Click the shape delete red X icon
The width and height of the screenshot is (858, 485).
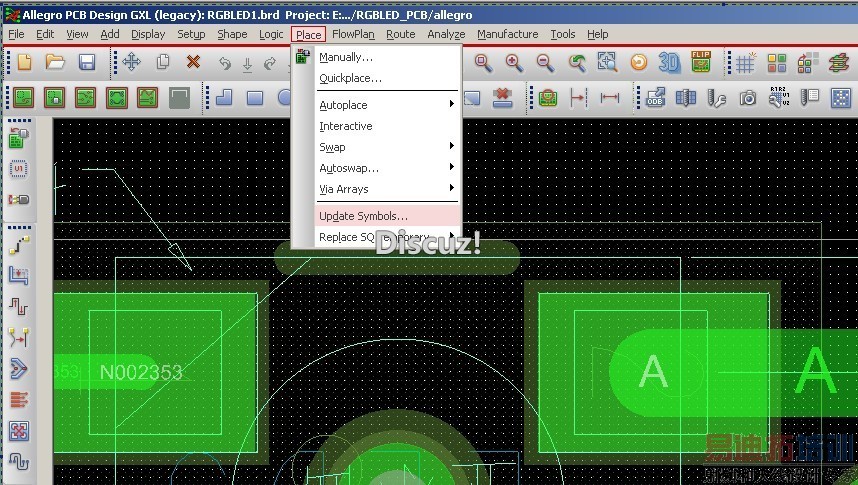(x=502, y=98)
